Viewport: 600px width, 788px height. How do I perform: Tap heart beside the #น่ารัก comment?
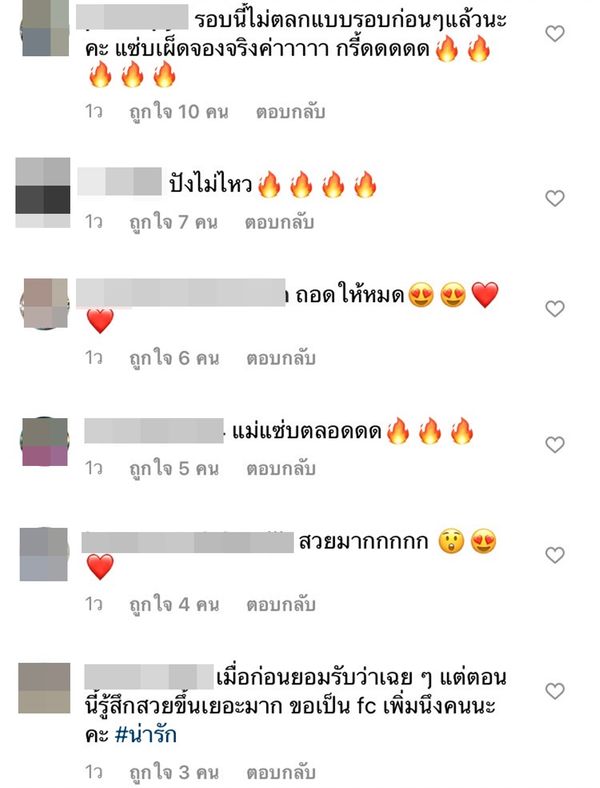555,692
